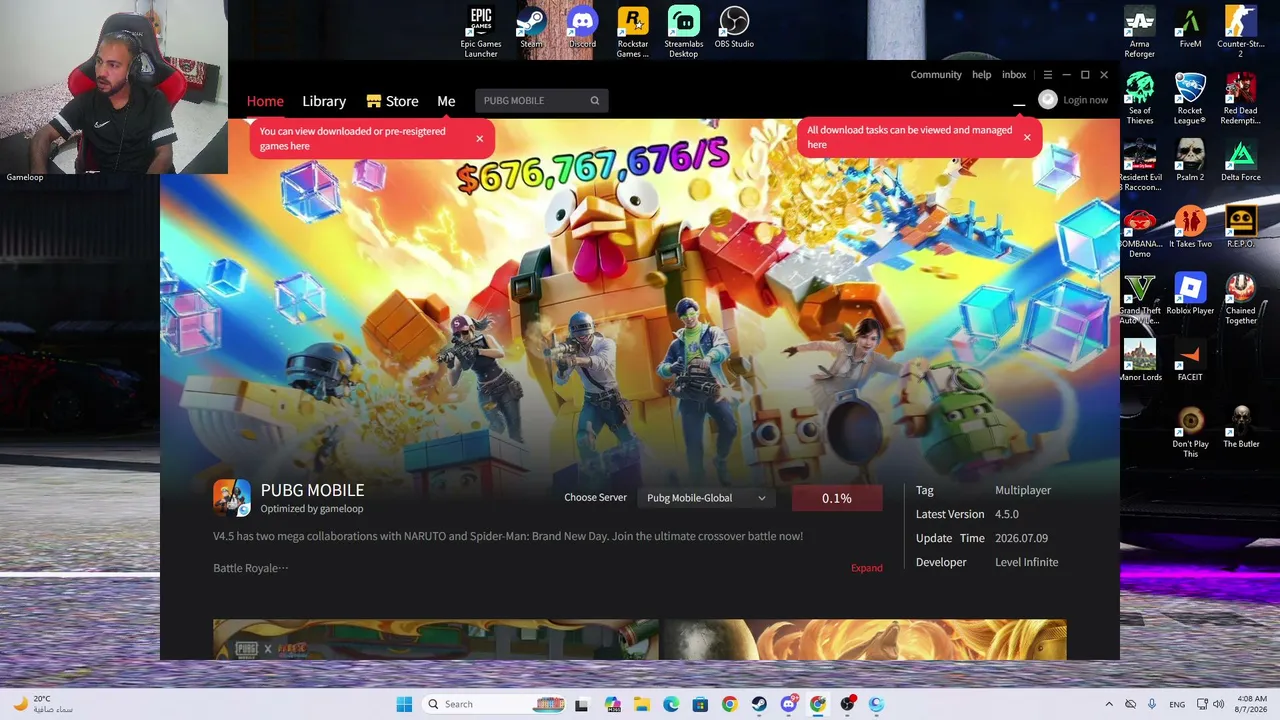
Task: Click the latest version 4.5.0 value
Action: pos(1007,514)
